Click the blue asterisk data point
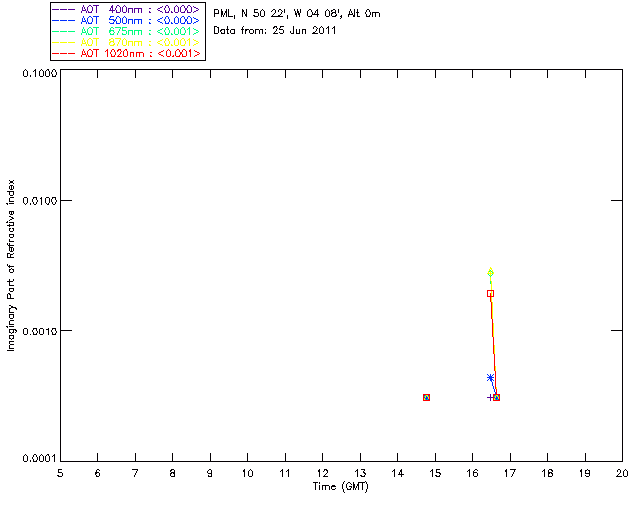Viewport: 640px width, 512px height. point(490,378)
